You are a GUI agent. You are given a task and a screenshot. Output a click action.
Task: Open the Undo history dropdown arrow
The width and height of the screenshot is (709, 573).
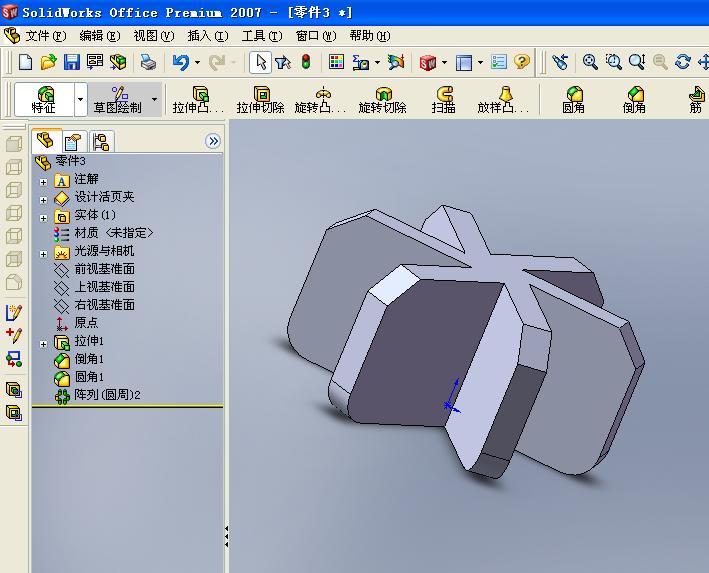click(198, 62)
